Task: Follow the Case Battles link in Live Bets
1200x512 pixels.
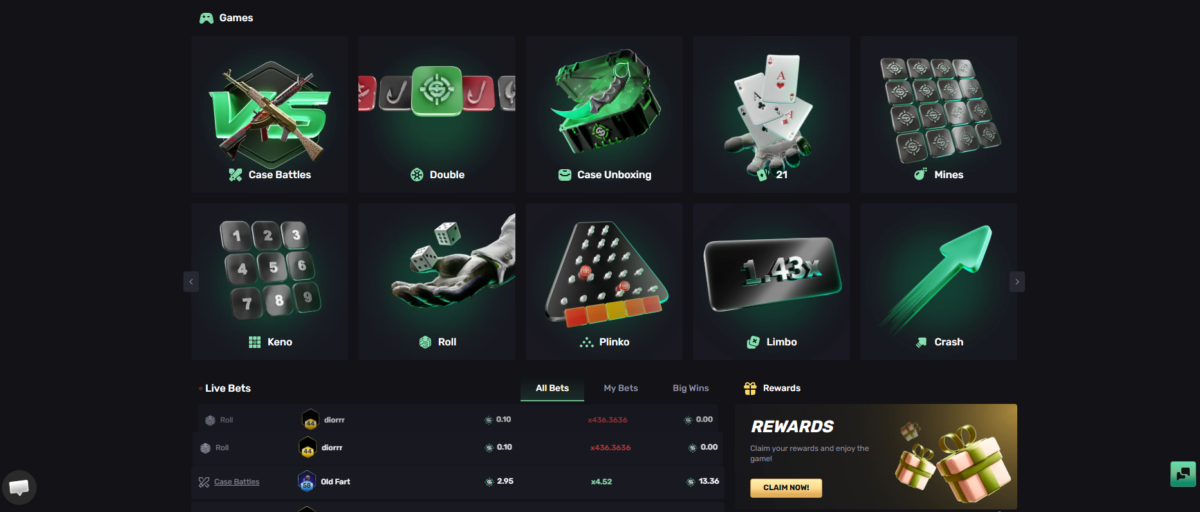Action: point(236,482)
